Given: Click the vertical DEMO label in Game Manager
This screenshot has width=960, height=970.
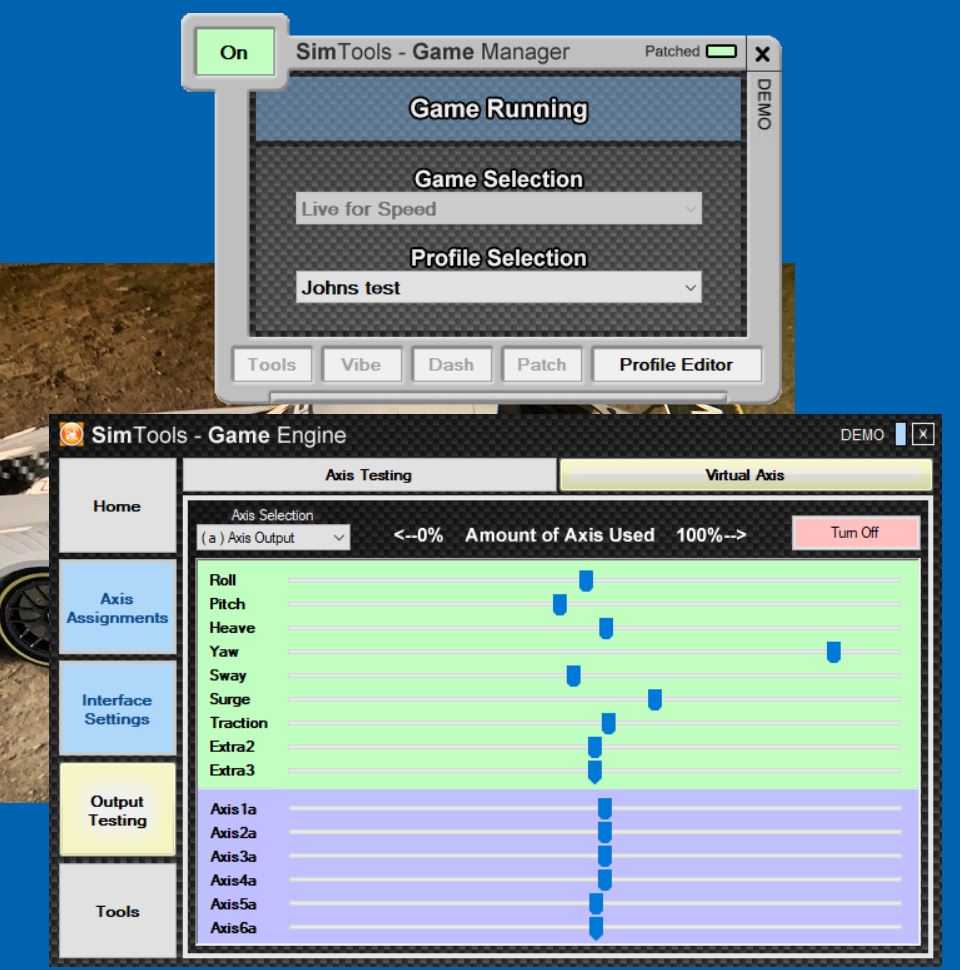Looking at the screenshot, I should pos(765,104).
